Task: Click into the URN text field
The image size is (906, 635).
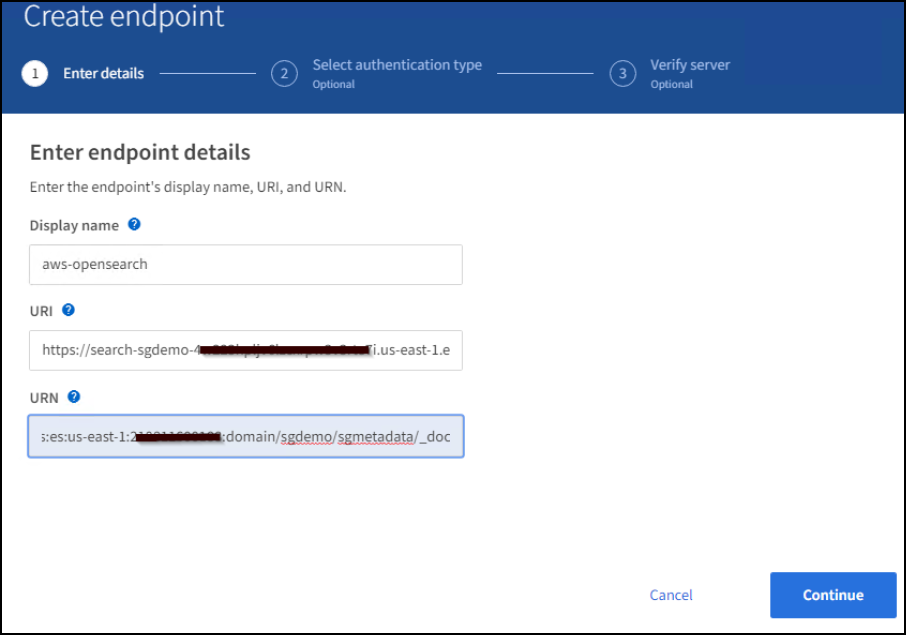Action: click(245, 437)
